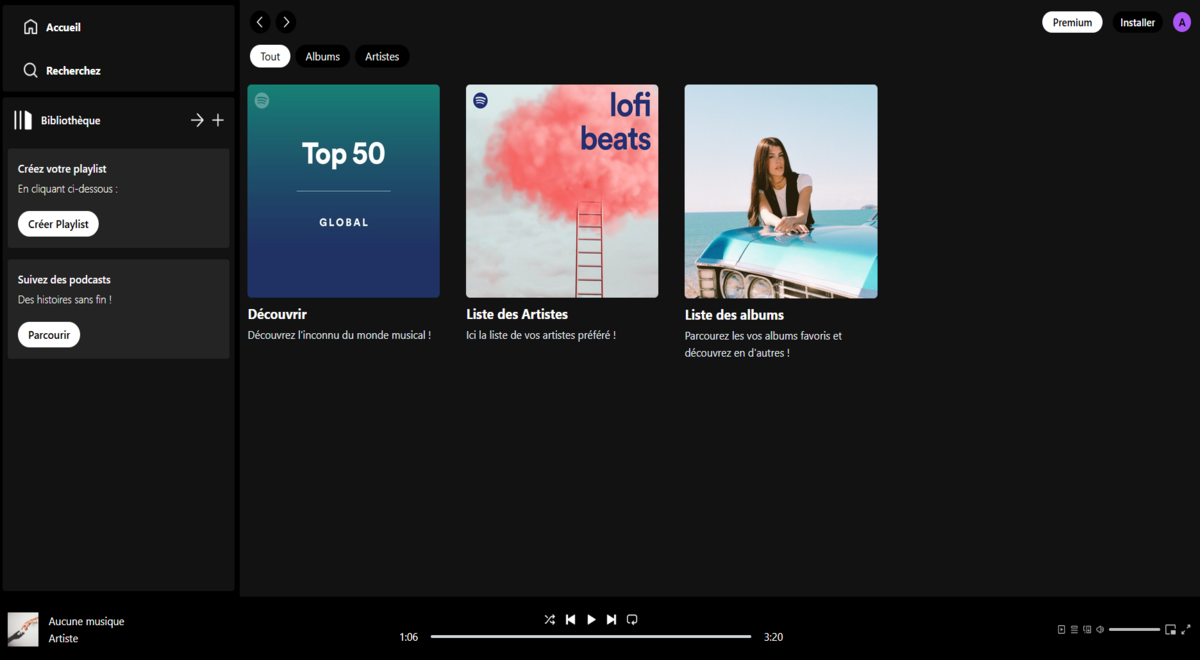This screenshot has width=1200, height=660.
Task: Go forward with the right navigation chevron
Action: pyautogui.click(x=286, y=21)
